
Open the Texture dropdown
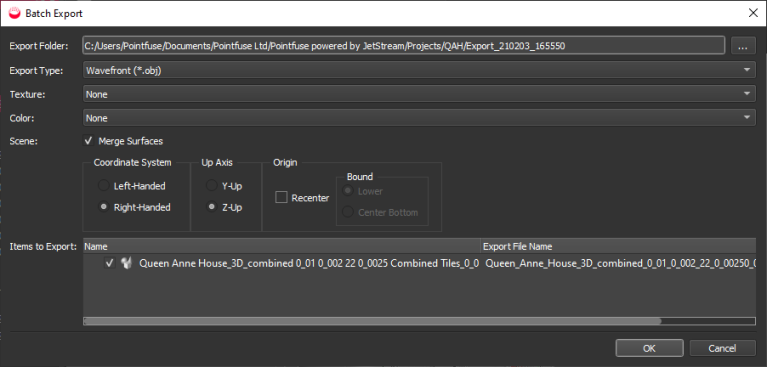tap(419, 94)
